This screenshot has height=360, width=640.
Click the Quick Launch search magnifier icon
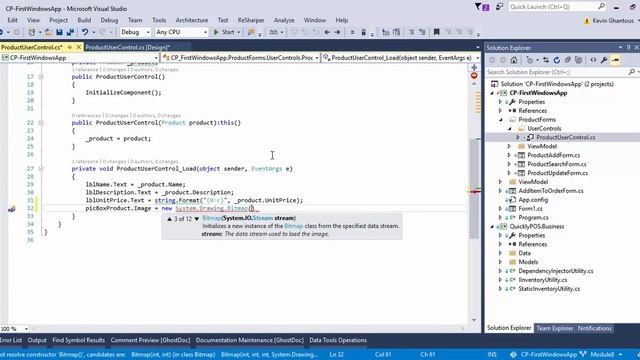coord(601,7)
